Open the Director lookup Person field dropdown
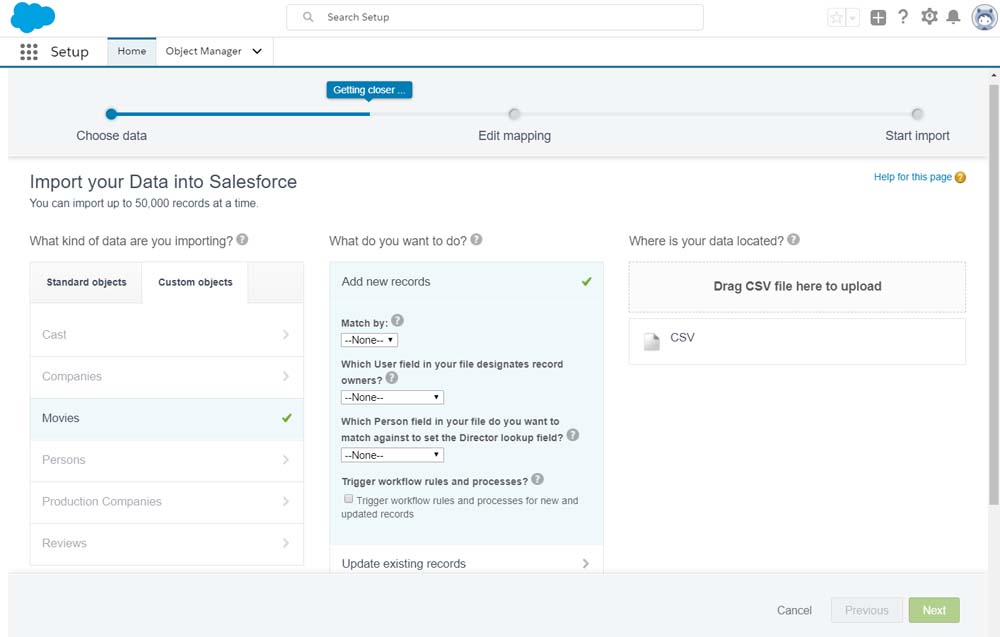Viewport: 1000px width, 637px height. [392, 455]
